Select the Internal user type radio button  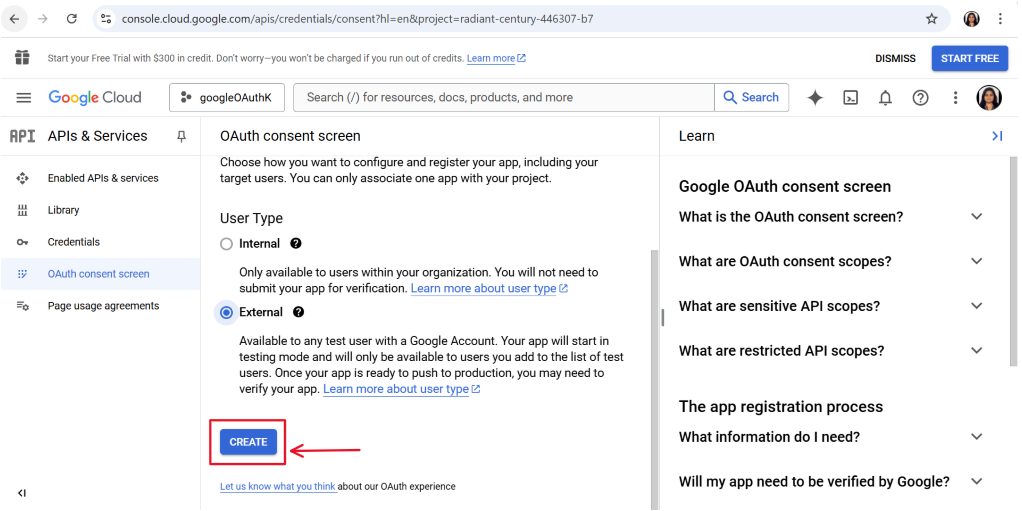[x=226, y=244]
